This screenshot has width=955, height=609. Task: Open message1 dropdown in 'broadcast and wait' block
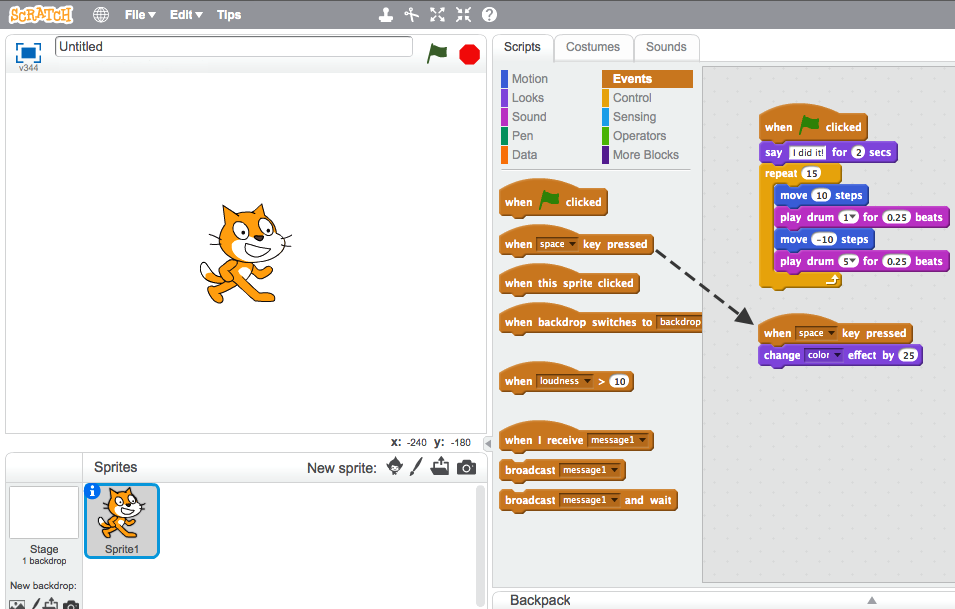(x=590, y=500)
